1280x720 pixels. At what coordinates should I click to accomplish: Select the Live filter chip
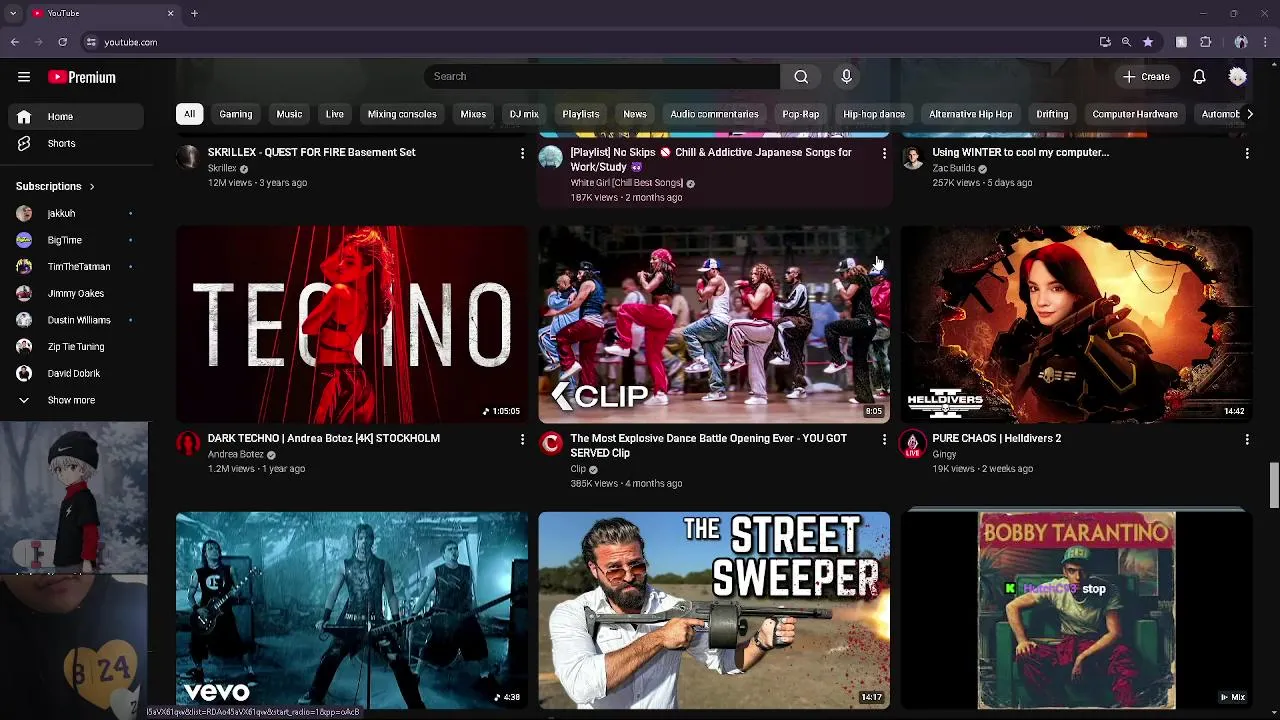pos(335,114)
